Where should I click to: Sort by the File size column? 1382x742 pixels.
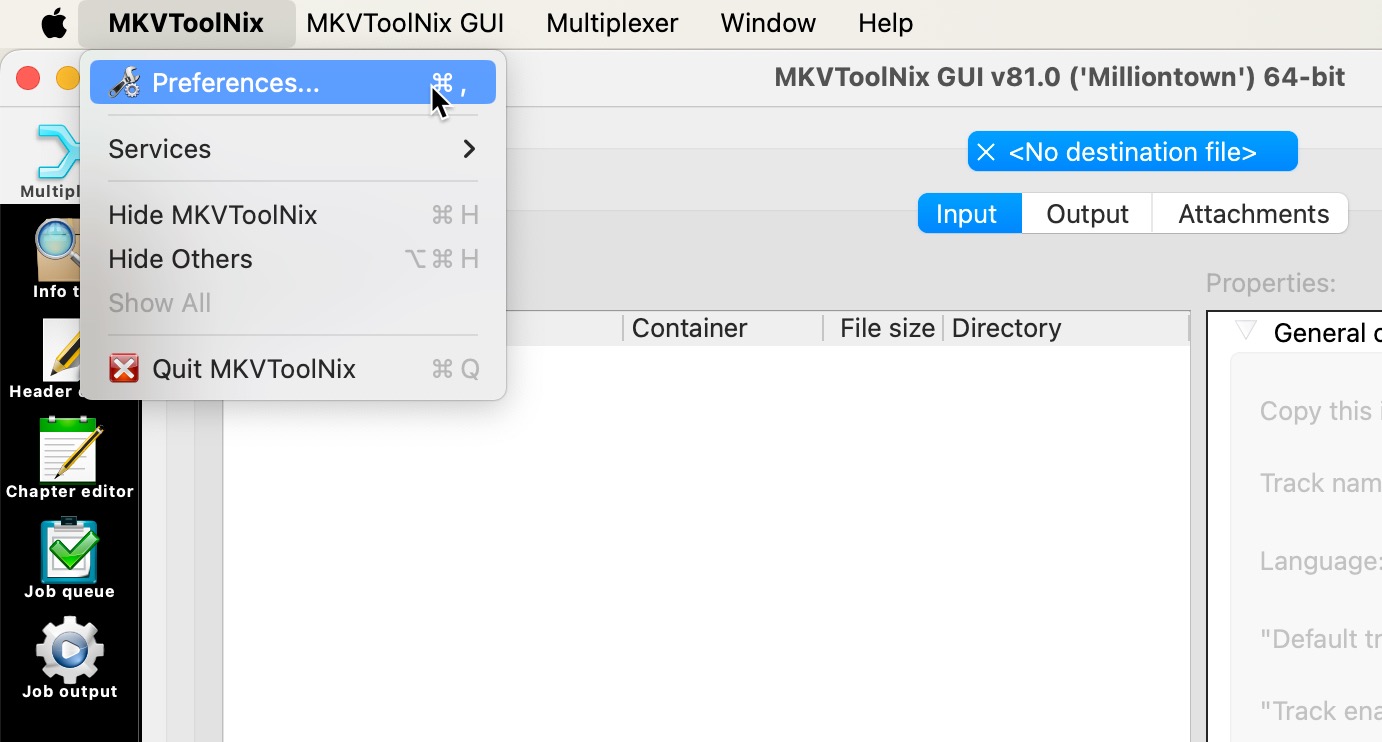click(x=886, y=328)
